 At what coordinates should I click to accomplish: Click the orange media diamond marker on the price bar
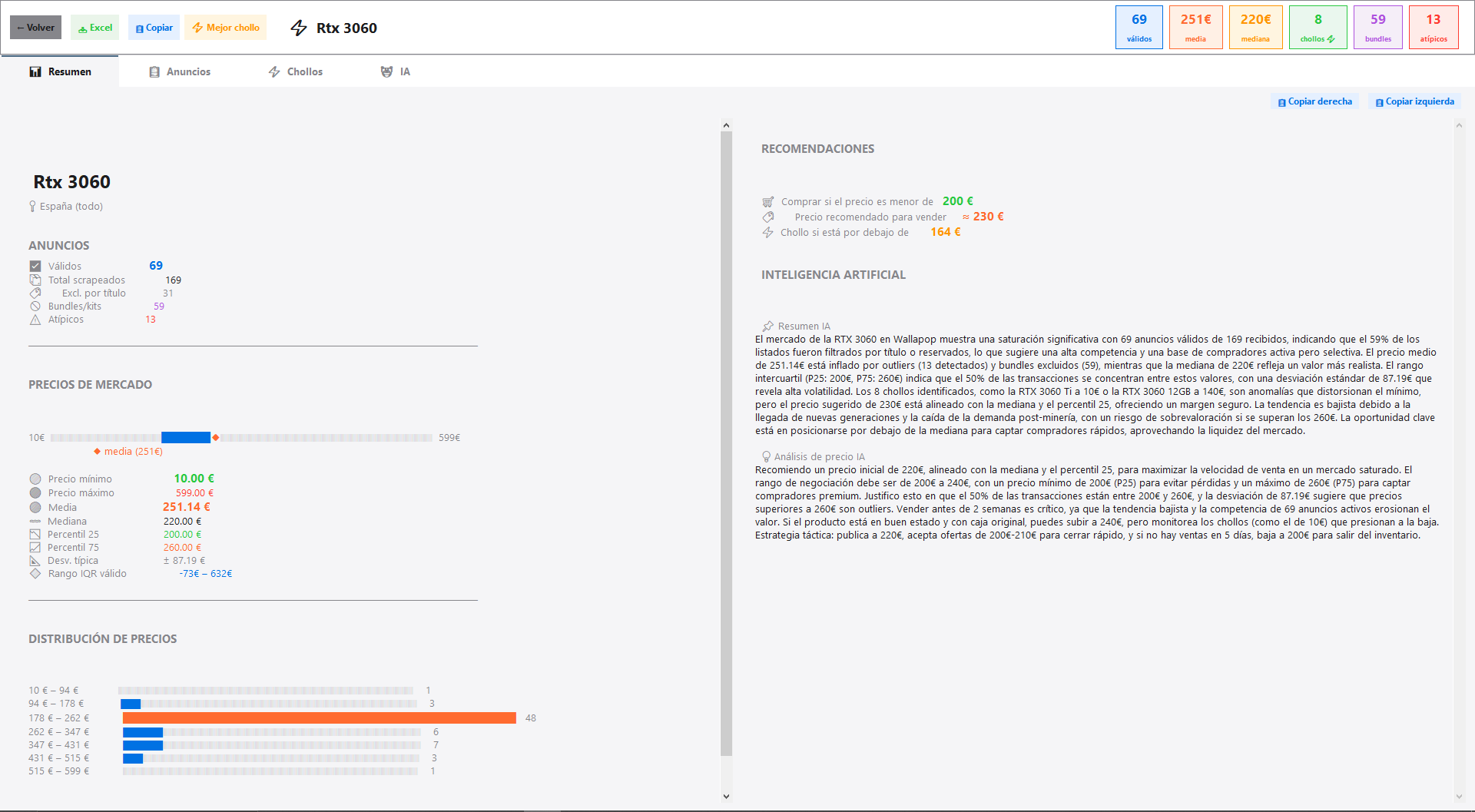[x=216, y=437]
